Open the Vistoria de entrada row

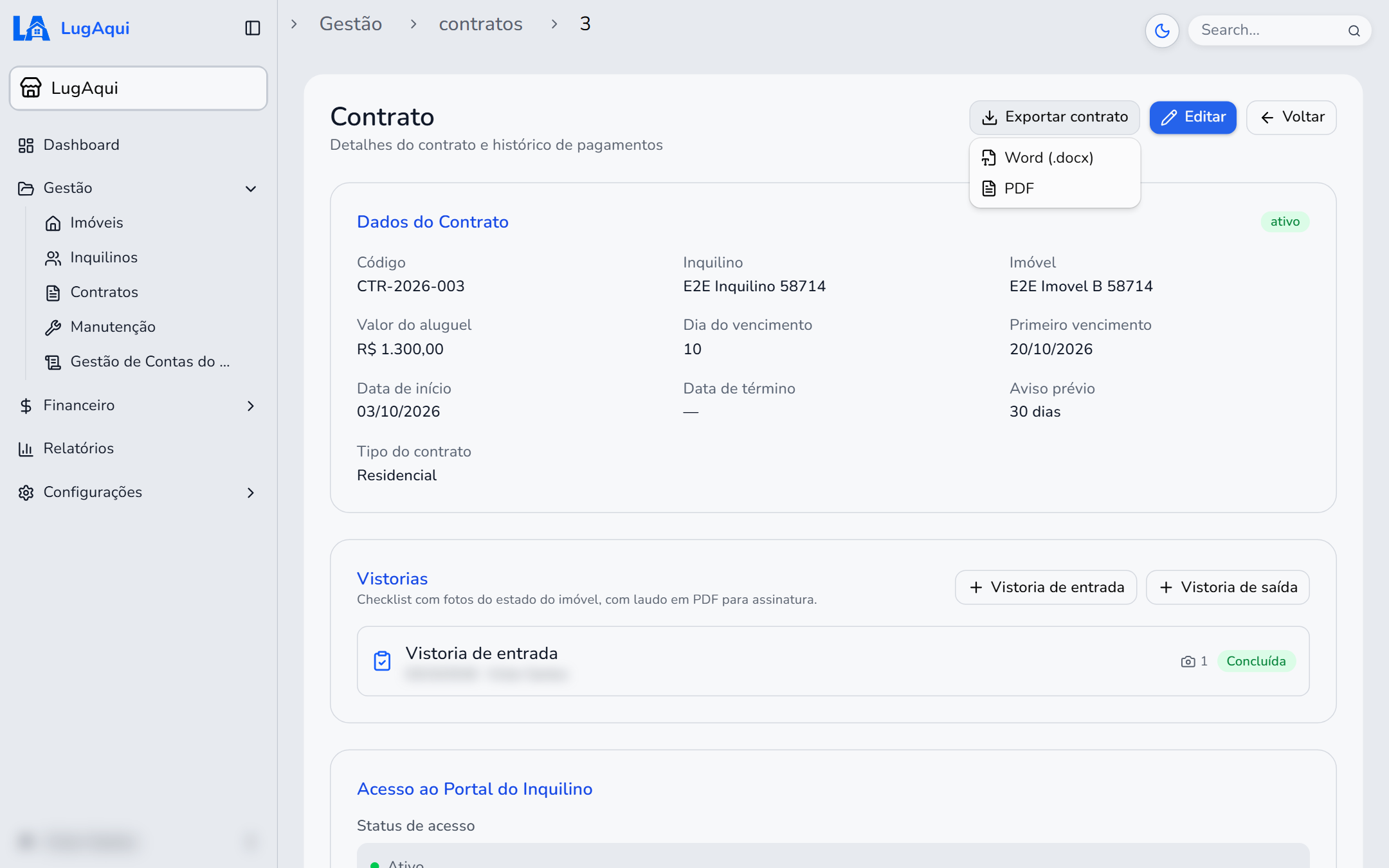point(833,661)
